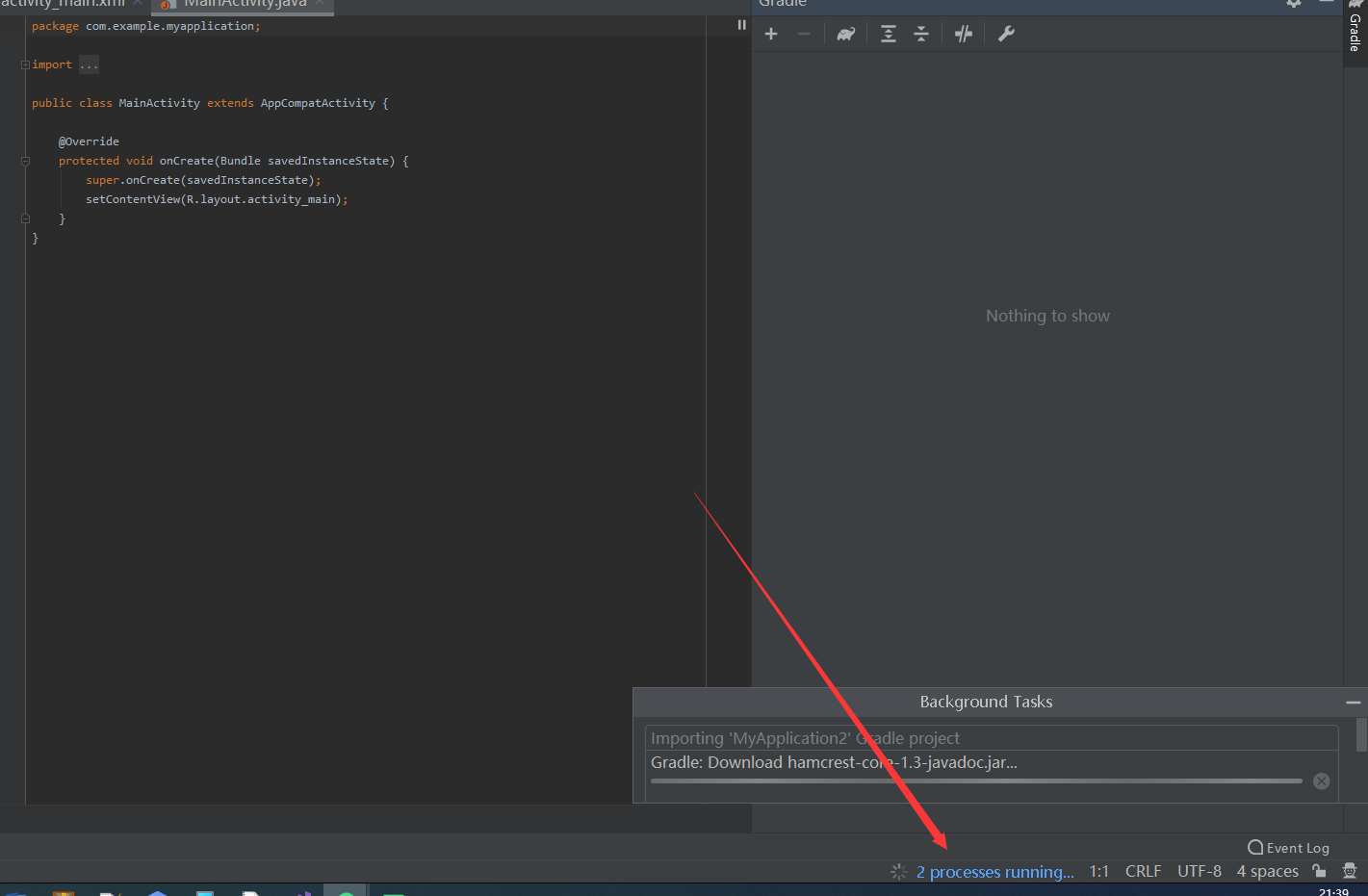Click the paused-analysis indicator atop the editor

pyautogui.click(x=741, y=25)
